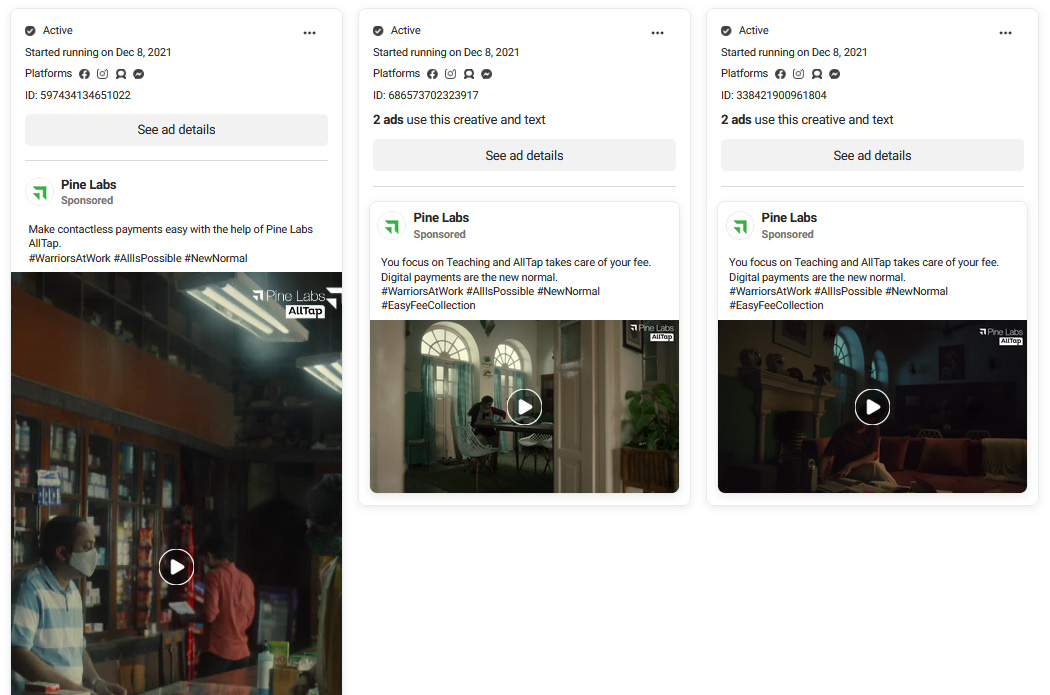Click Pine Labs logo avatar in contactless payments ad
Viewport: 1050px width, 695px height.
click(40, 192)
